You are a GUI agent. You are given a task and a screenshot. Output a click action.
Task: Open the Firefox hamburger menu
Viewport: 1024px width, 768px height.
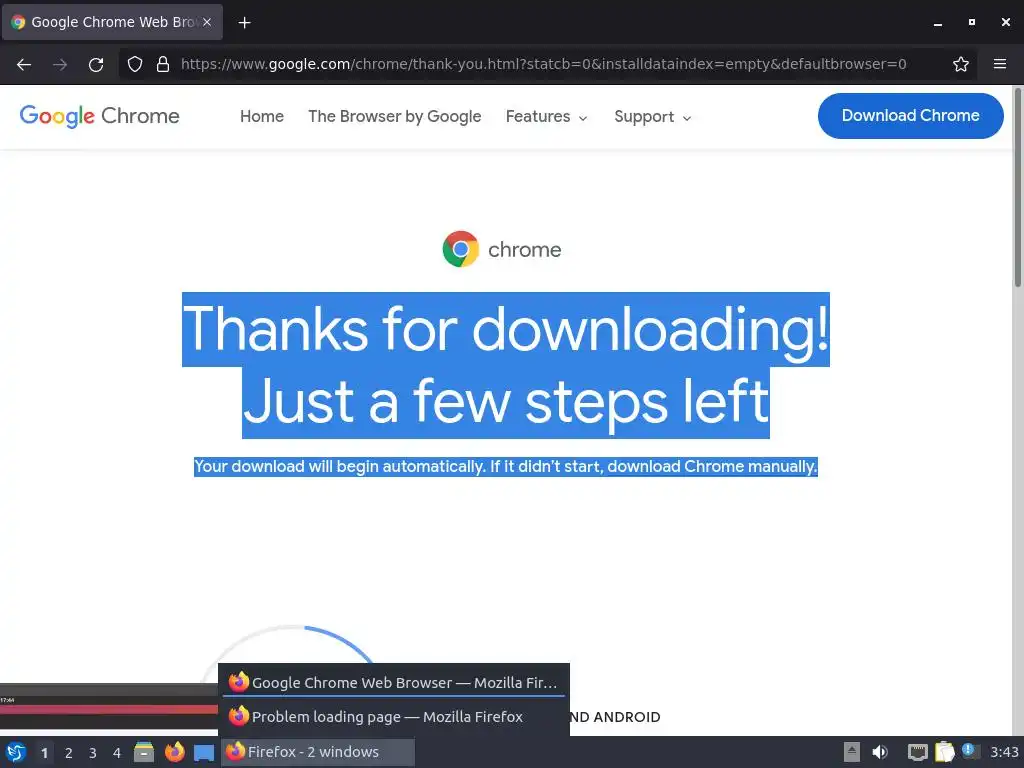coord(1000,64)
